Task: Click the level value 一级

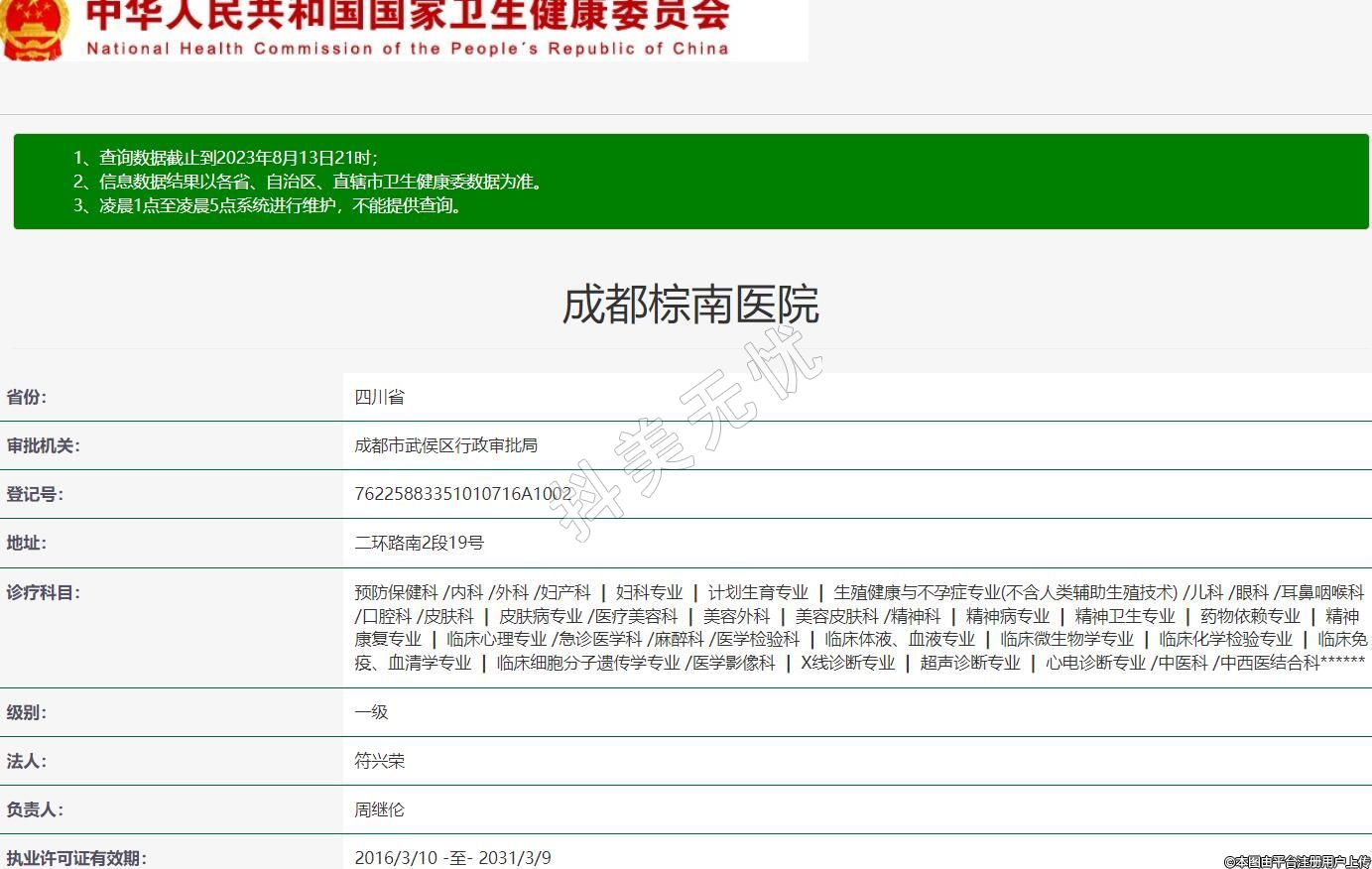Action: [x=371, y=712]
